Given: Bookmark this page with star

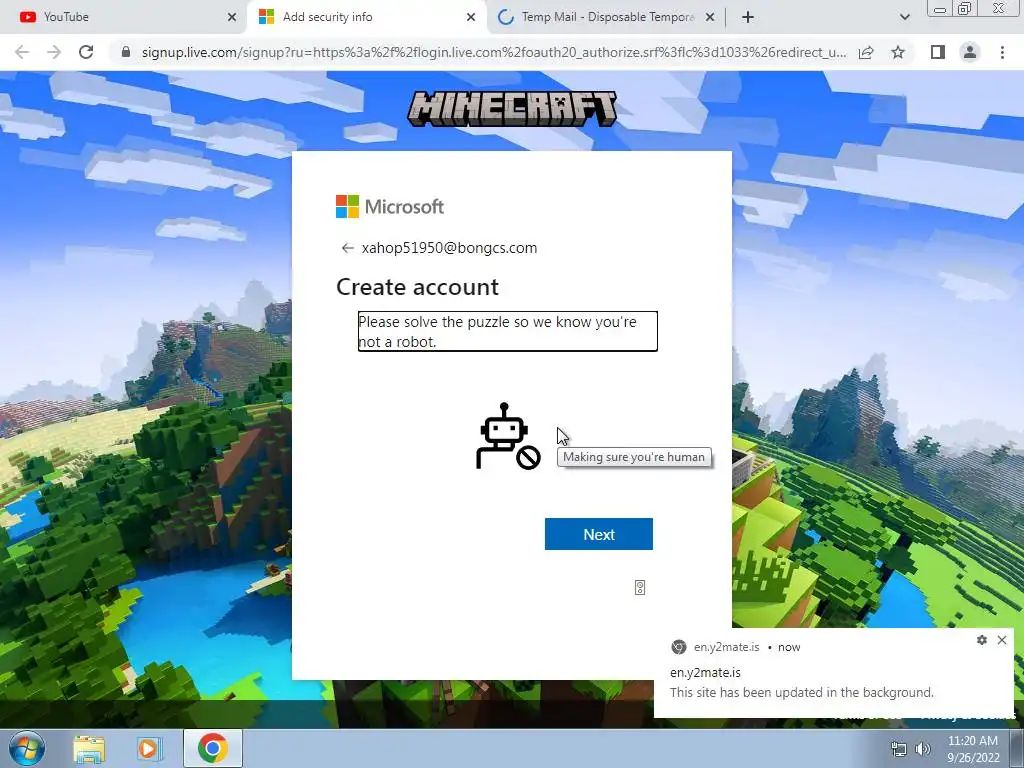Looking at the screenshot, I should (x=898, y=52).
